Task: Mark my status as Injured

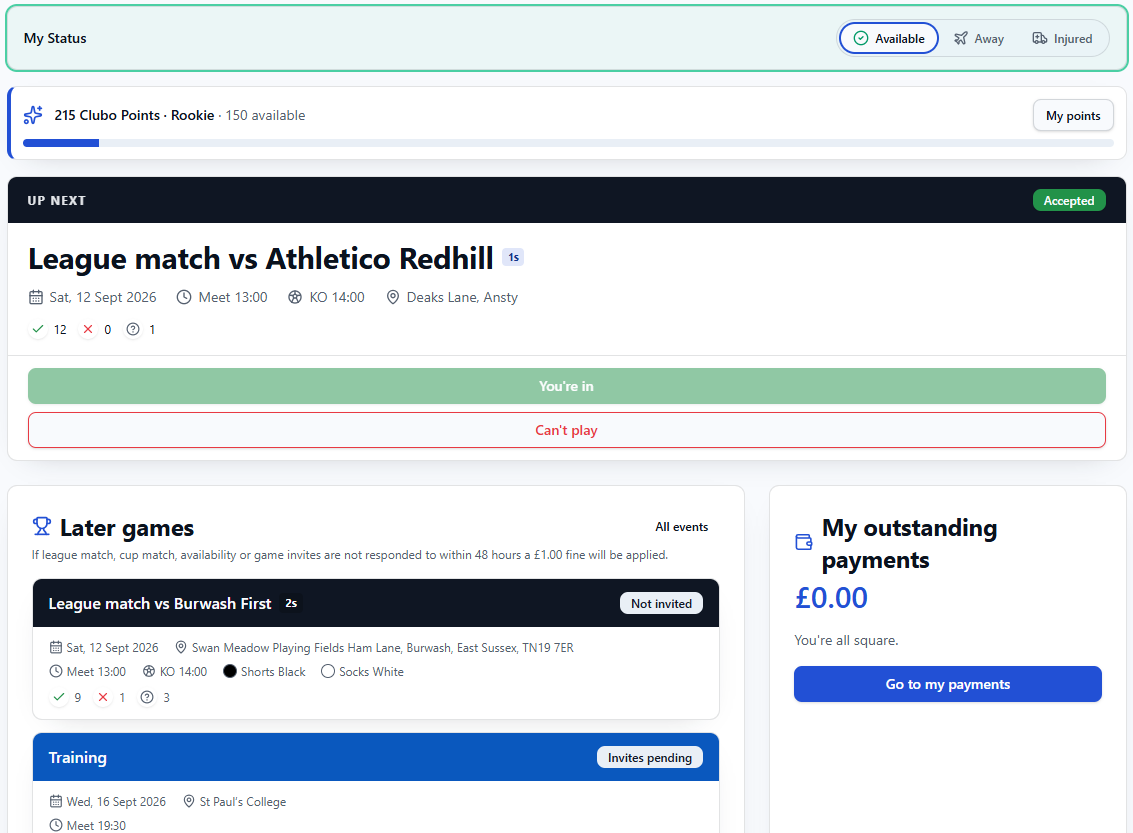Action: coord(1061,38)
